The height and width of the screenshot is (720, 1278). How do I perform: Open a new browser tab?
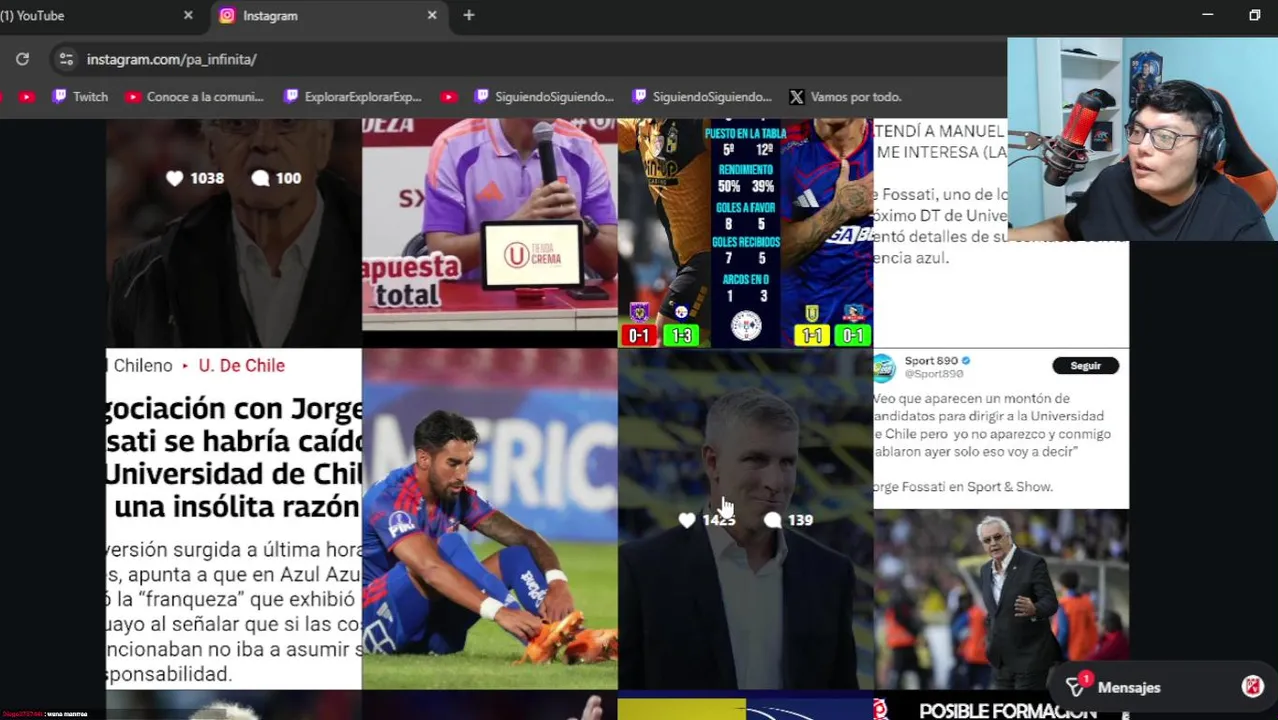[469, 16]
